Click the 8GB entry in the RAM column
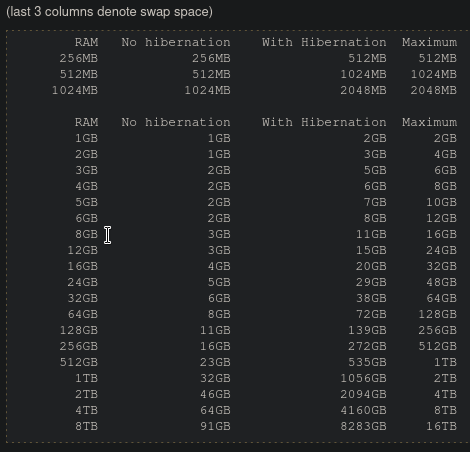The image size is (470, 452). (86, 234)
